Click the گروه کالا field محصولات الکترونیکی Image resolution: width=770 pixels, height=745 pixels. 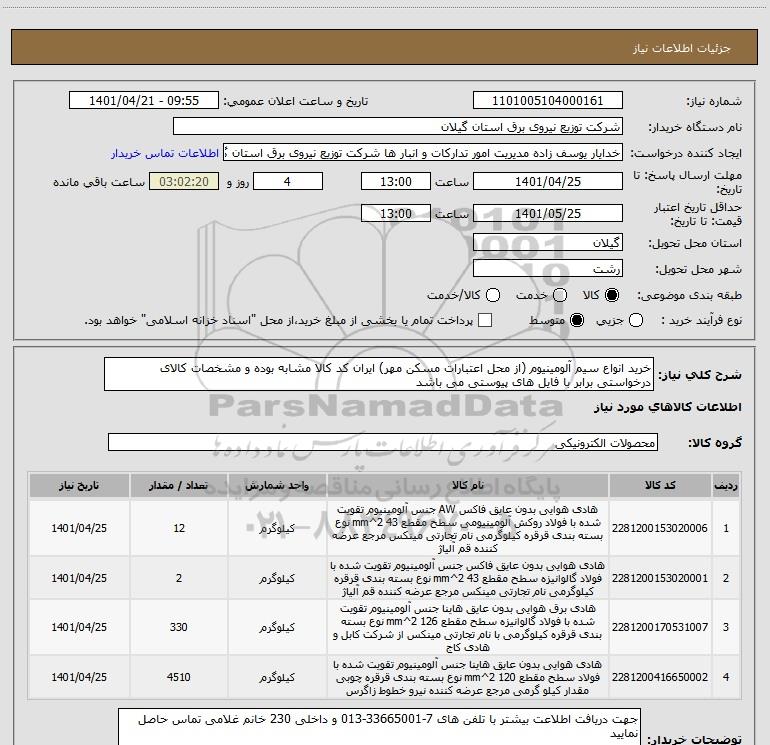(383, 442)
